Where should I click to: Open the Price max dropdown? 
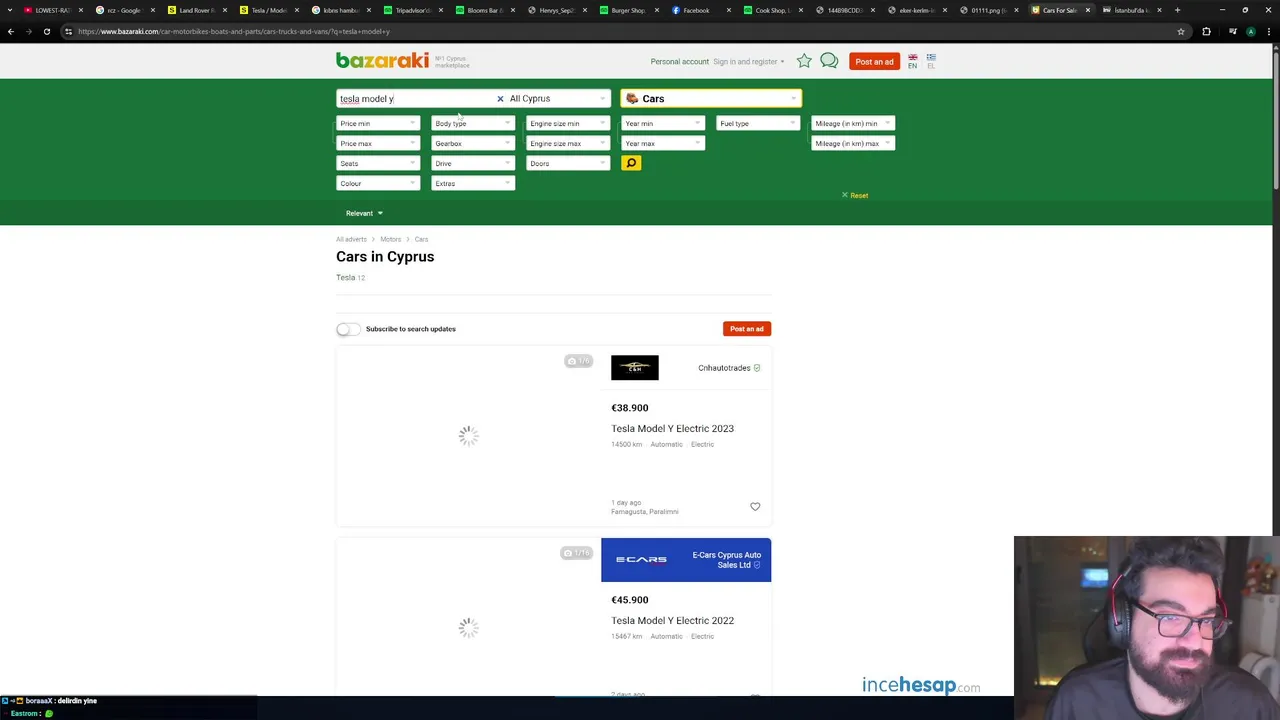click(378, 143)
